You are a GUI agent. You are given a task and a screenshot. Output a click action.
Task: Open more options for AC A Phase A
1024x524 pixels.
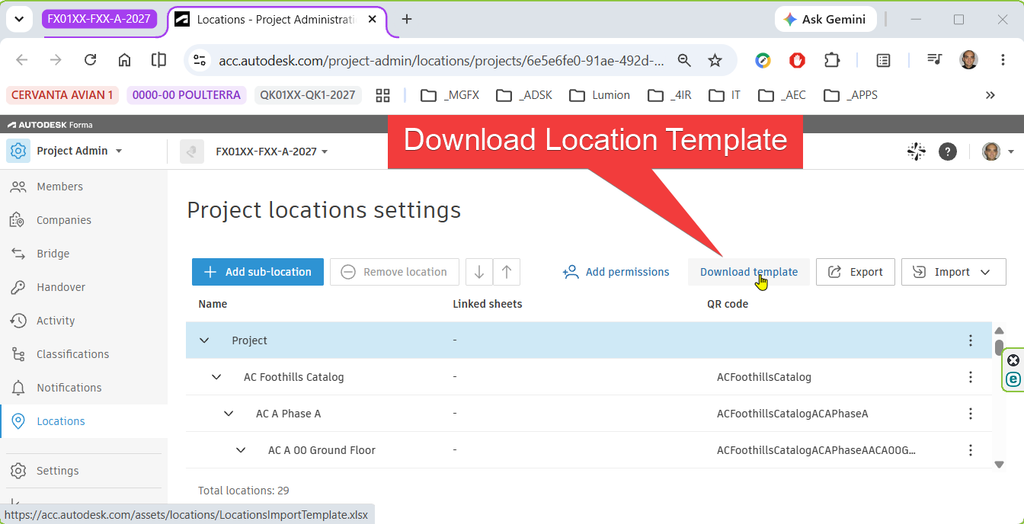[x=970, y=414]
